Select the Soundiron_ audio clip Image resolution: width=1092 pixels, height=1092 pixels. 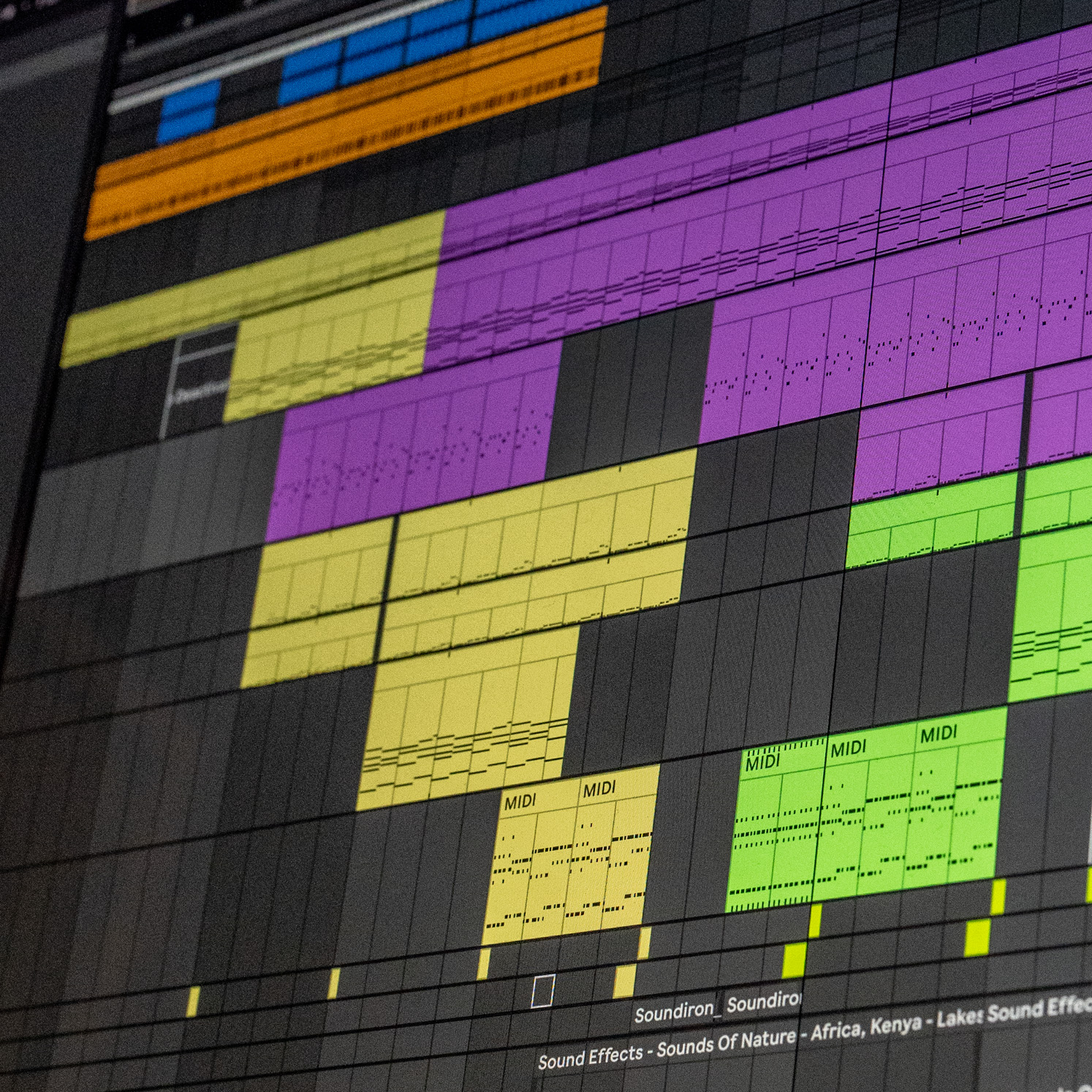pyautogui.click(x=678, y=1012)
